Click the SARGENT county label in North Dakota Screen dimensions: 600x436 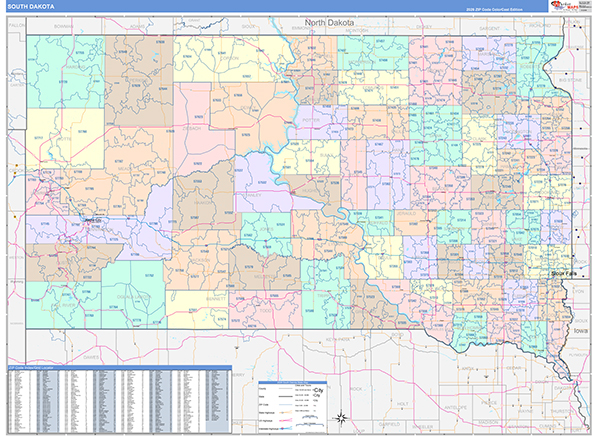(x=490, y=28)
